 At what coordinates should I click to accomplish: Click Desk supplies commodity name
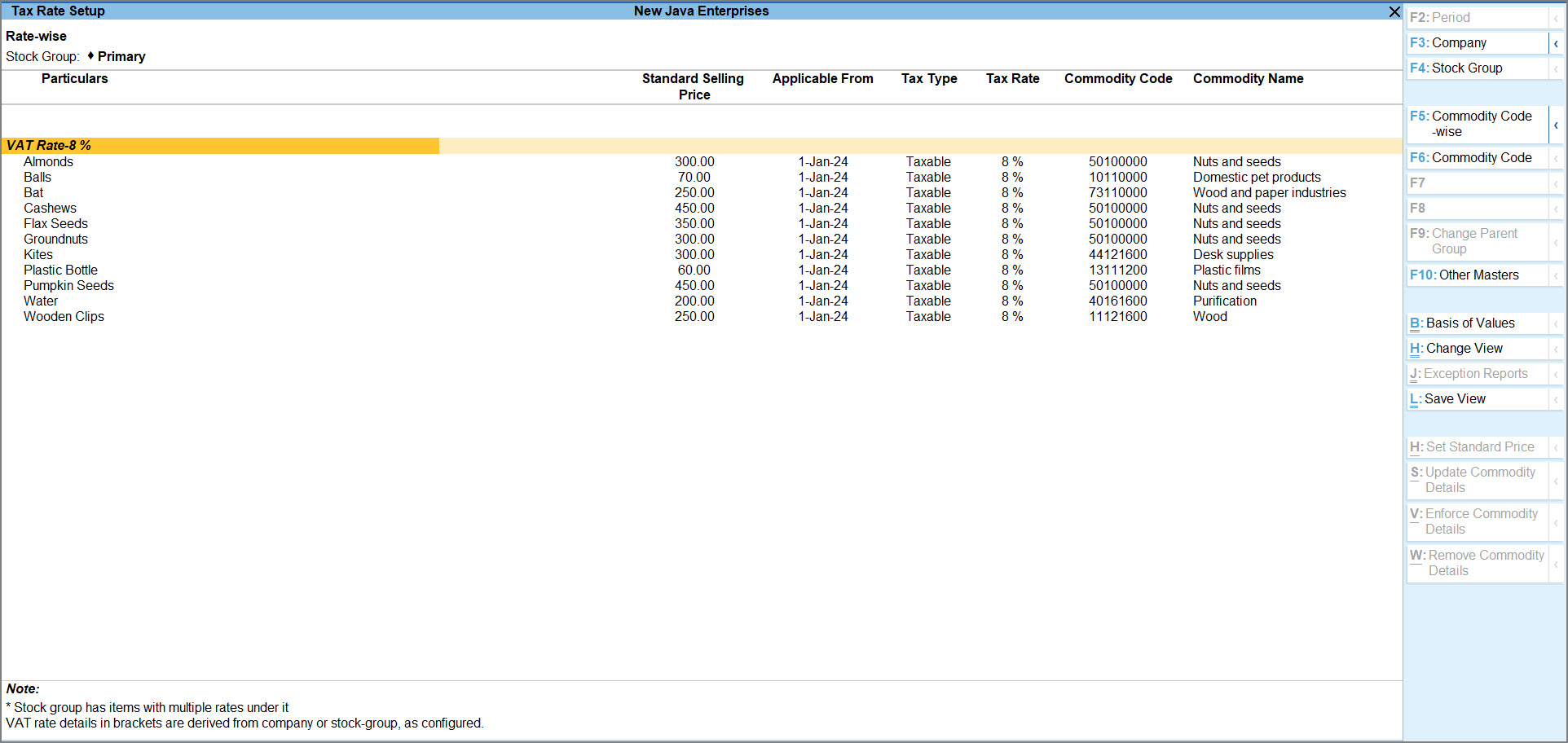point(1233,254)
